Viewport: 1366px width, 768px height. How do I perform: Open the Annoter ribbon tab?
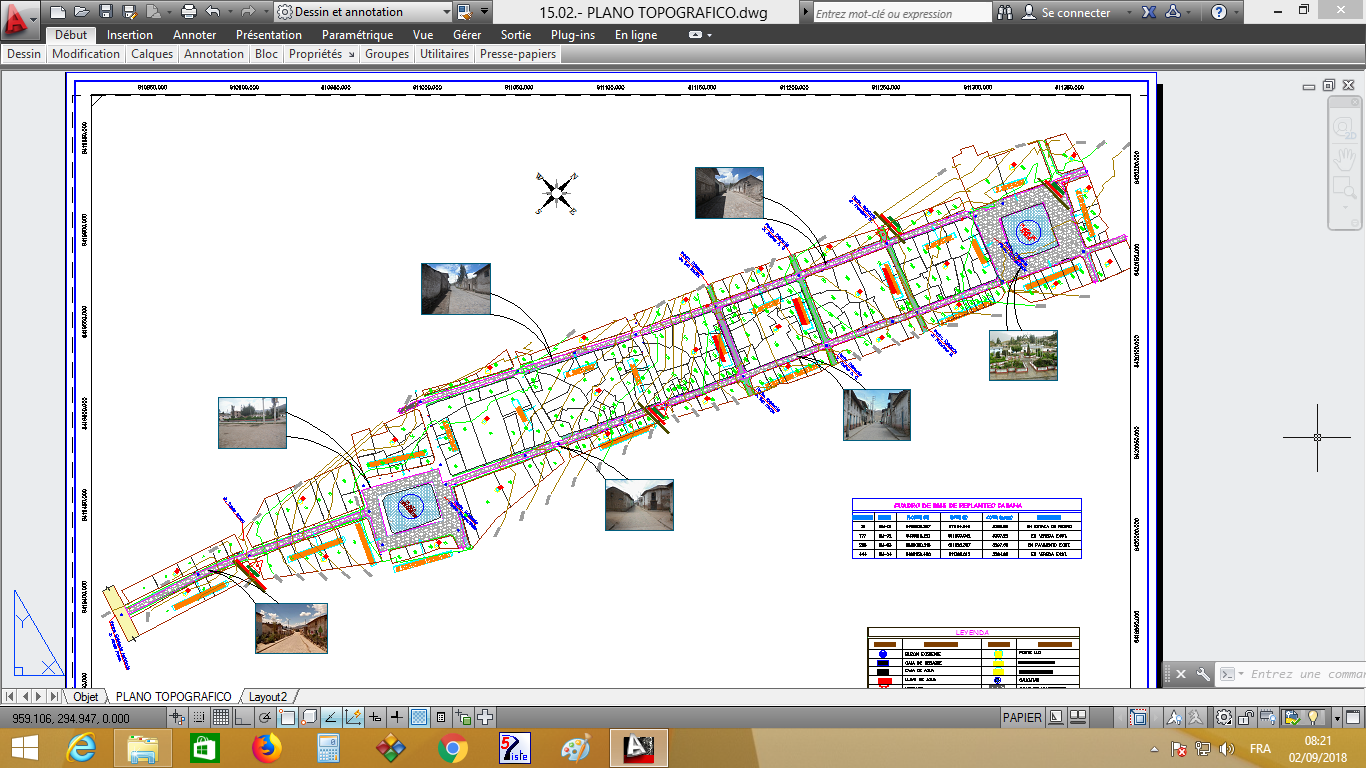pyautogui.click(x=194, y=34)
